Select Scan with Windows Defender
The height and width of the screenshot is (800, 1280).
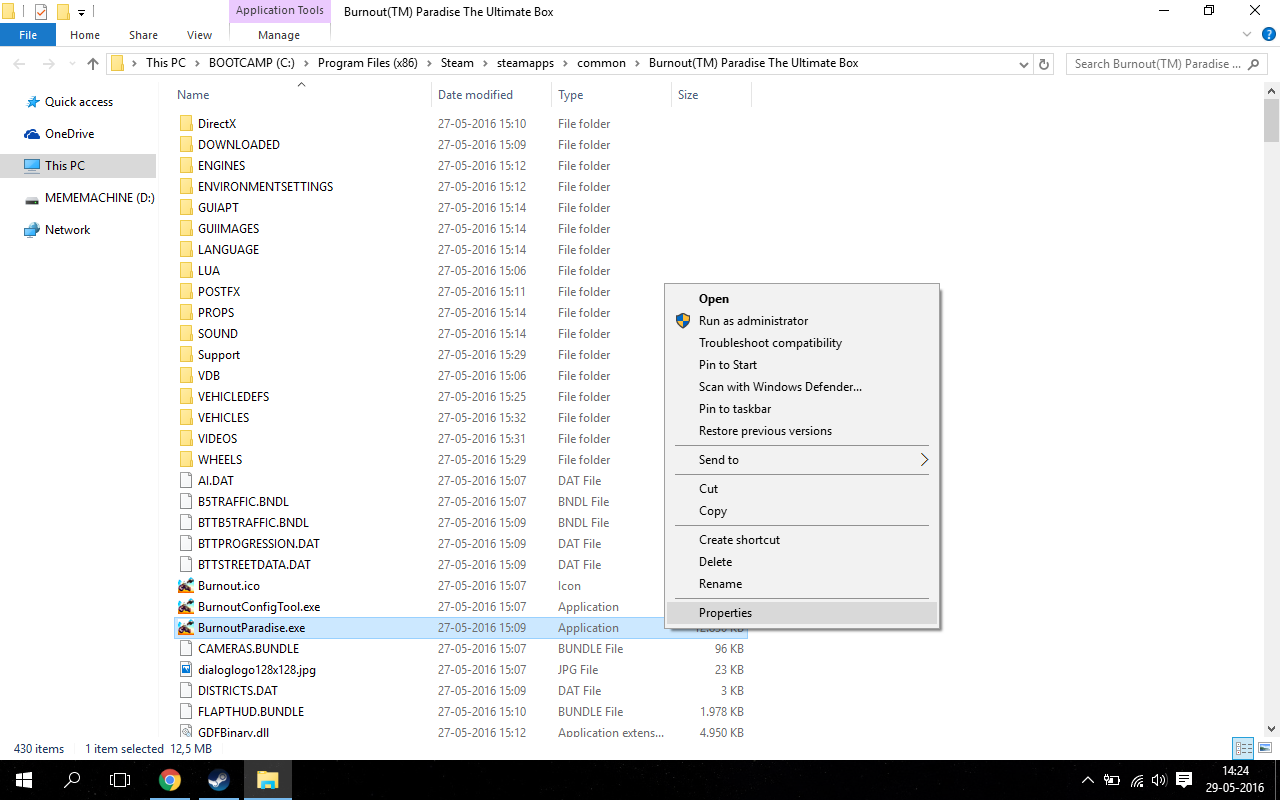point(800,387)
